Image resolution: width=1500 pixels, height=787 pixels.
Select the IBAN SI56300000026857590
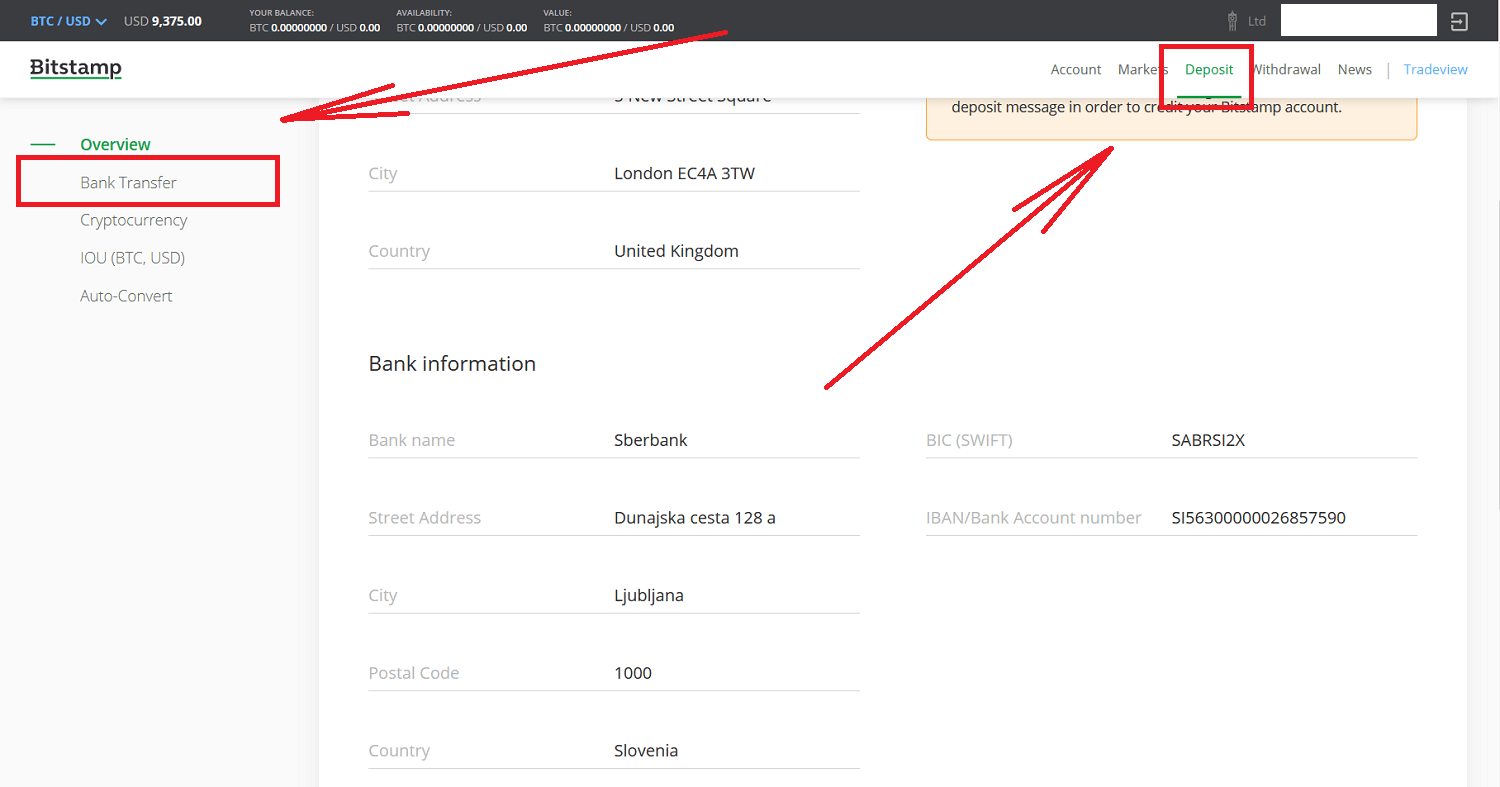[1259, 518]
